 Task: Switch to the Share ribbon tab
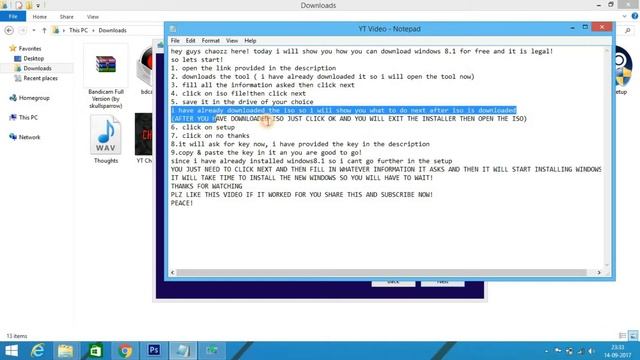[x=67, y=17]
